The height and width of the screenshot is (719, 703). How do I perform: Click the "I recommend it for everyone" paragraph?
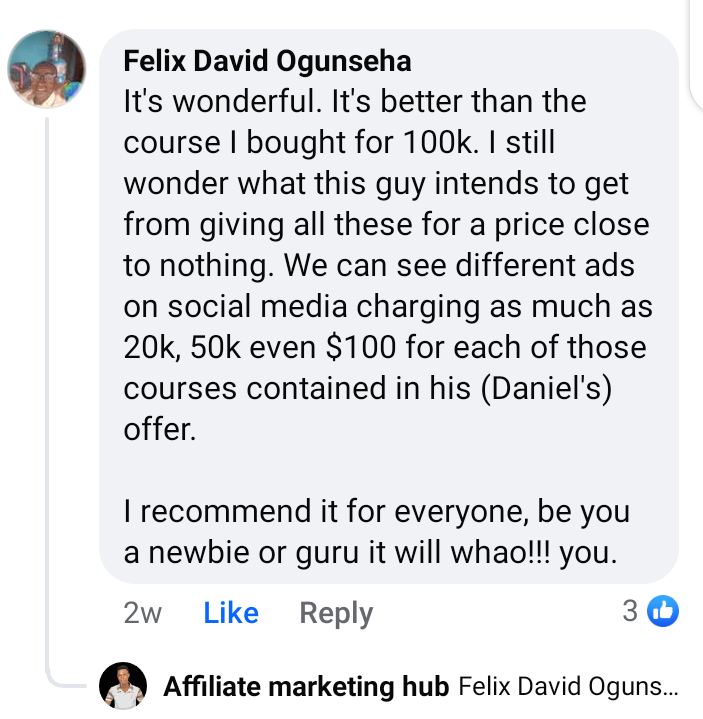pyautogui.click(x=376, y=531)
